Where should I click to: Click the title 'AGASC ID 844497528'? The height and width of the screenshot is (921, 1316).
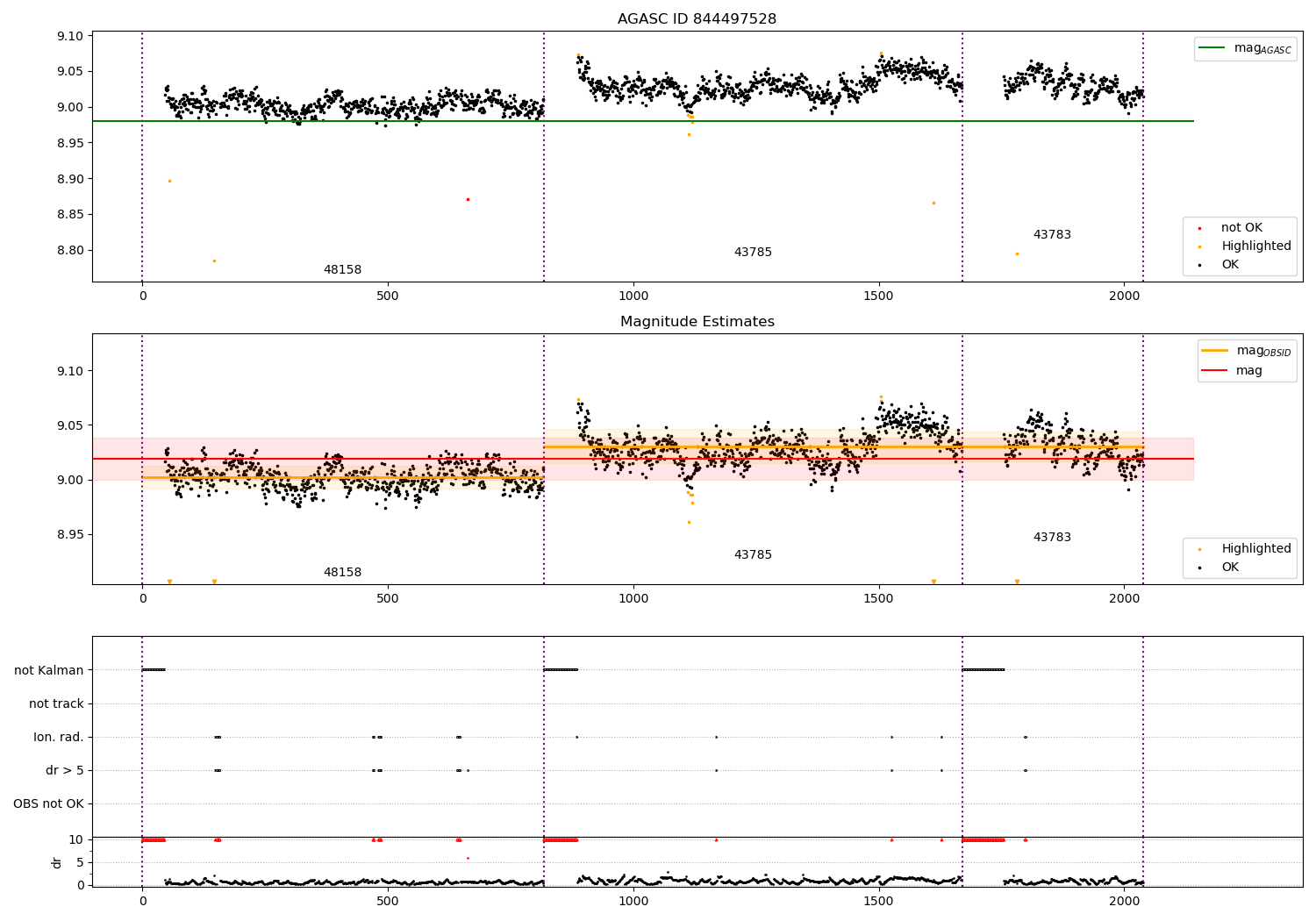[697, 19]
